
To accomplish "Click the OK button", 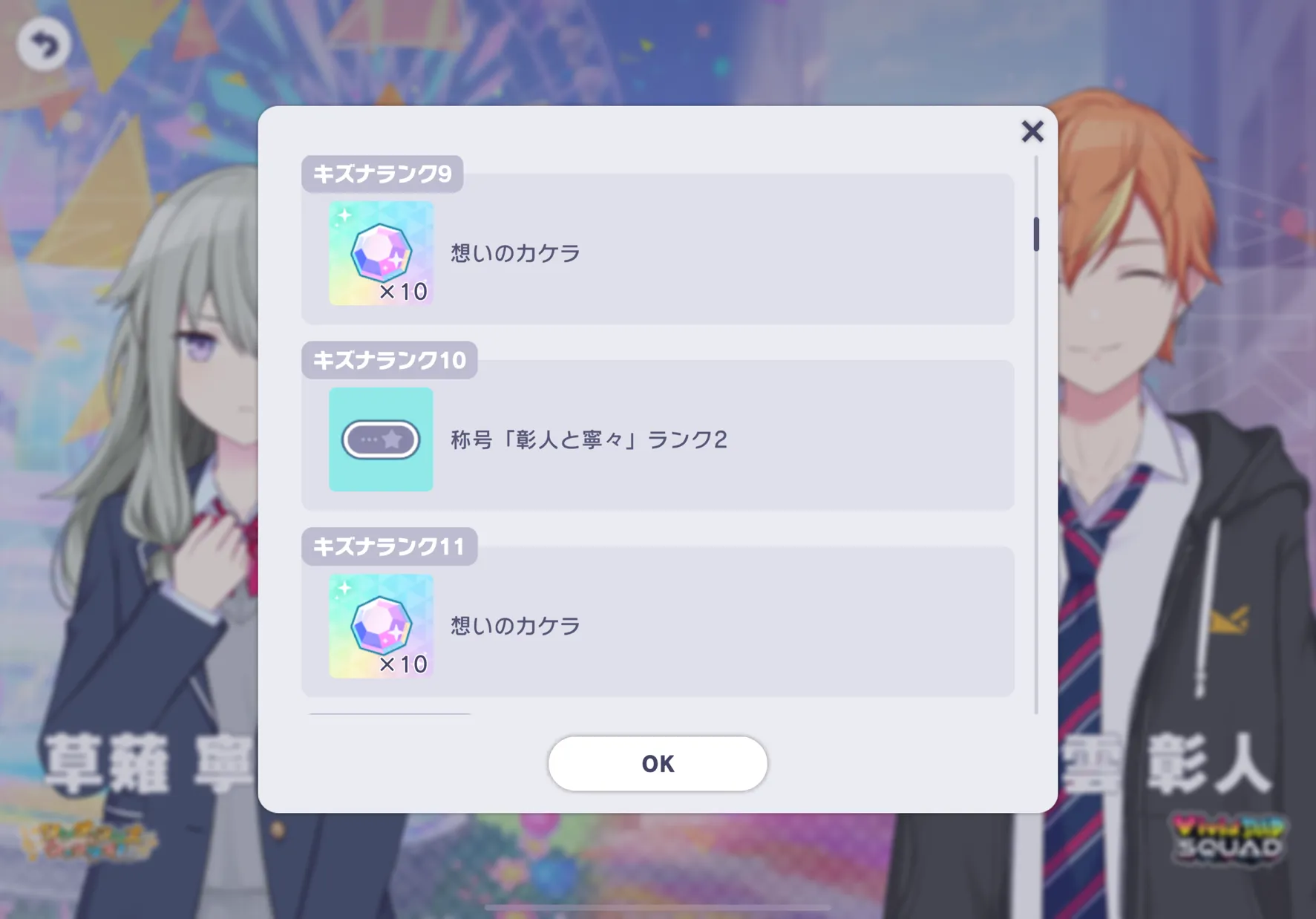I will (657, 763).
